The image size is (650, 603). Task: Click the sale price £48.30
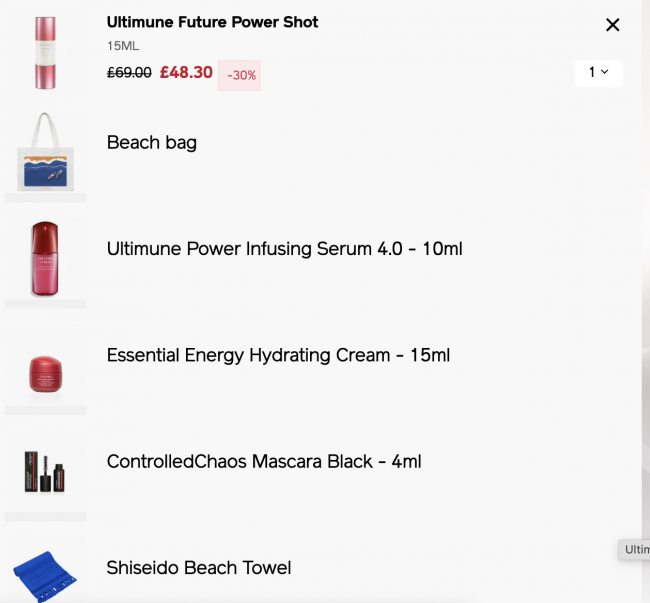(186, 73)
